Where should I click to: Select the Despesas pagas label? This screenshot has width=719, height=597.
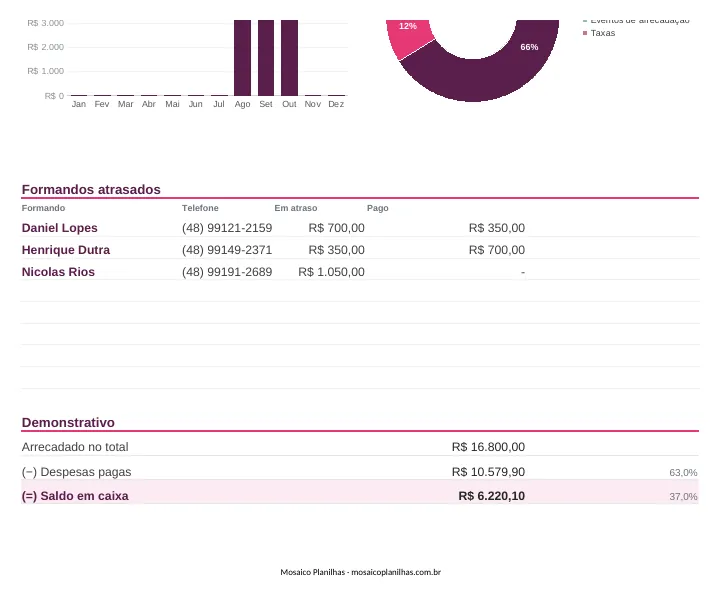(x=76, y=472)
